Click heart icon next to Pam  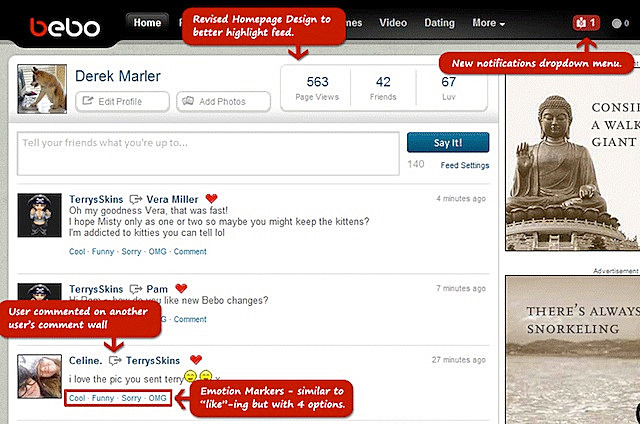181,289
